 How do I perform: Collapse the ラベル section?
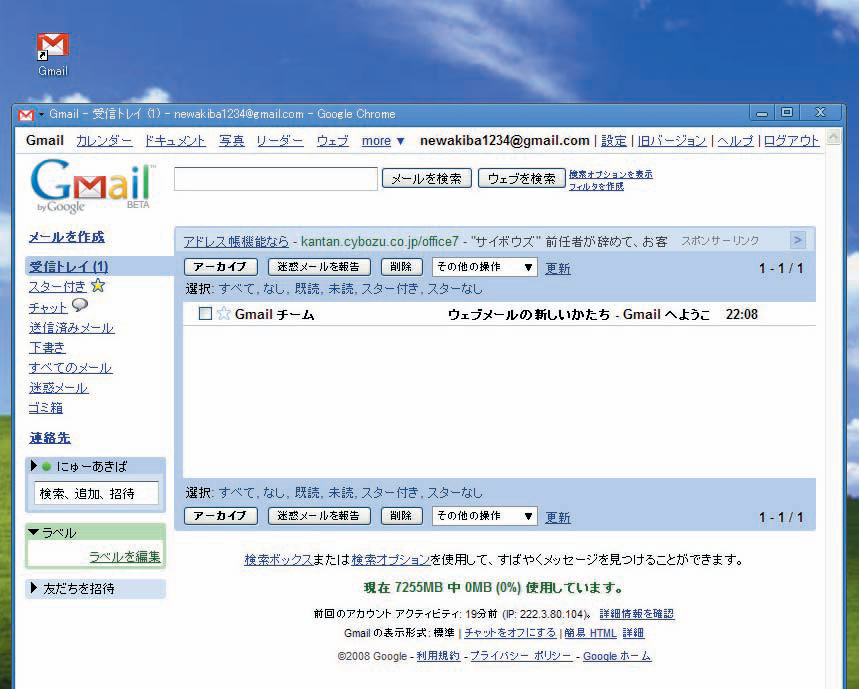[33, 532]
